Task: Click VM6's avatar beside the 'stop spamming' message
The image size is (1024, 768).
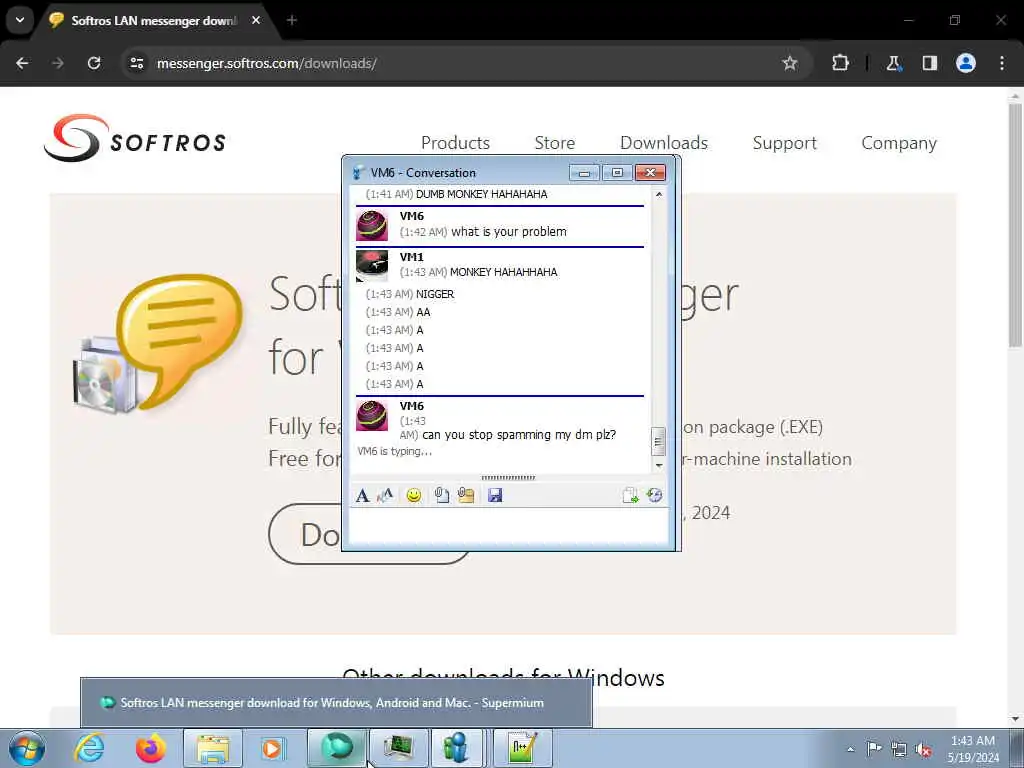Action: click(x=372, y=415)
